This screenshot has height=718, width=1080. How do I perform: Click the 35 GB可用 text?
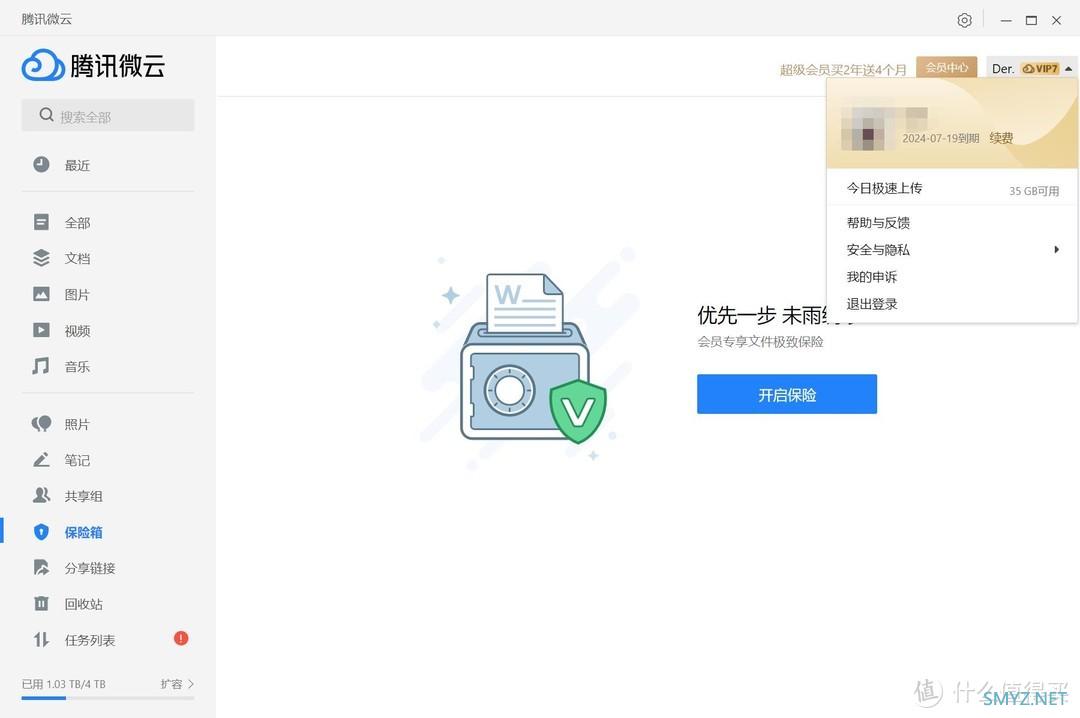1034,191
